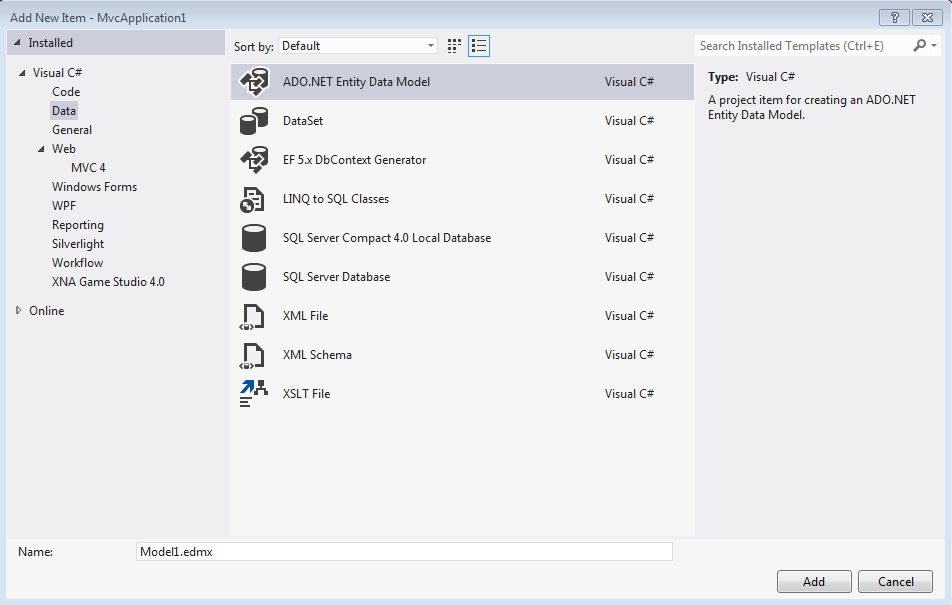
Task: Collapse the Visual C# tree node
Action: tap(23, 72)
